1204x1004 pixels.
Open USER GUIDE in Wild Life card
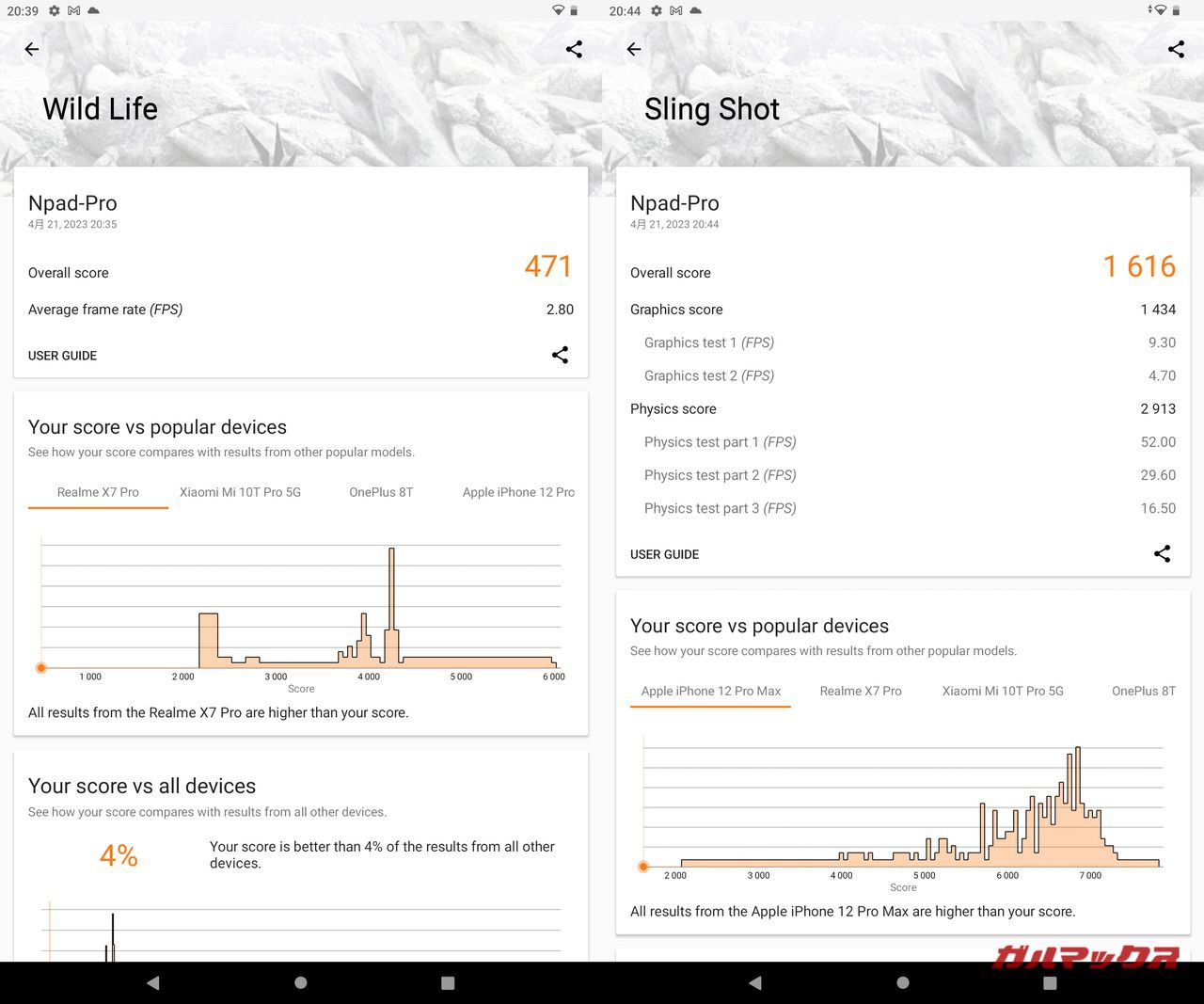pos(63,356)
